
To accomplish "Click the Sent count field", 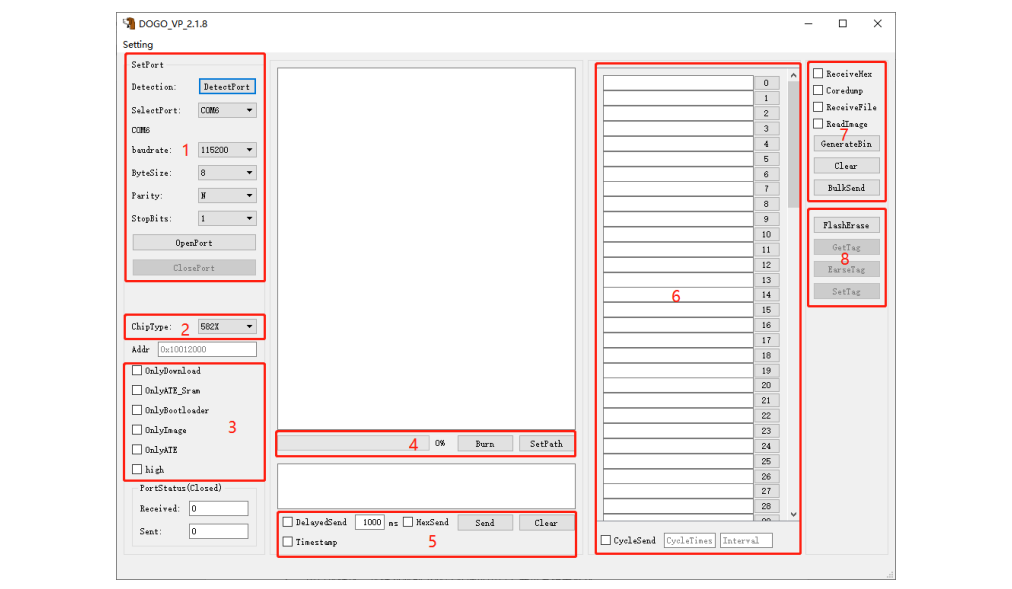I will (218, 531).
